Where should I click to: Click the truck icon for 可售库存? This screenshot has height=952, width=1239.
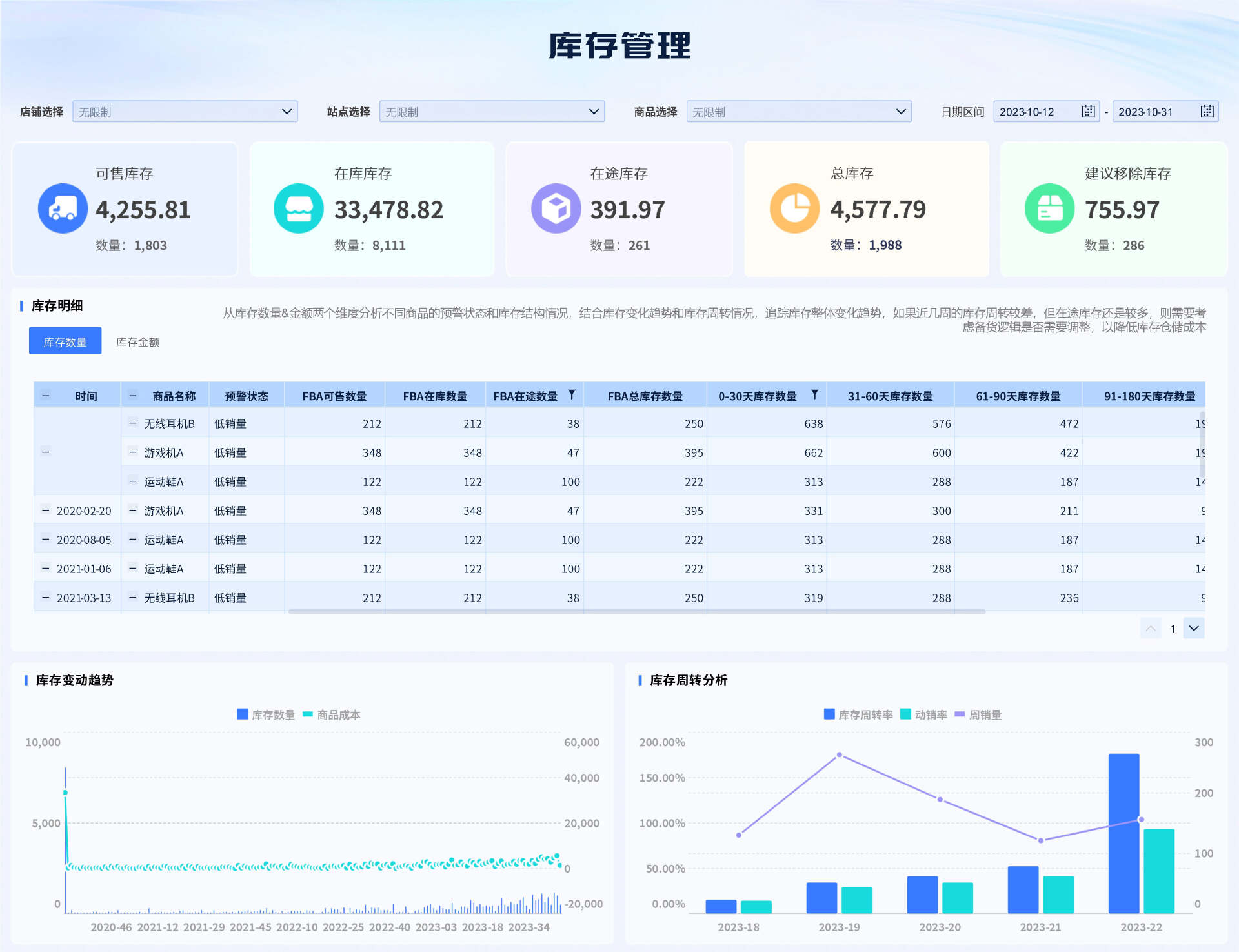pyautogui.click(x=63, y=208)
